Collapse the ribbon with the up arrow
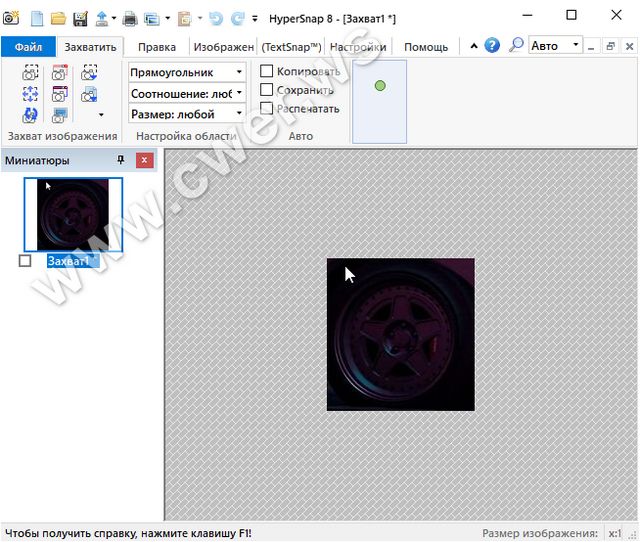This screenshot has height=542, width=640. 471,46
